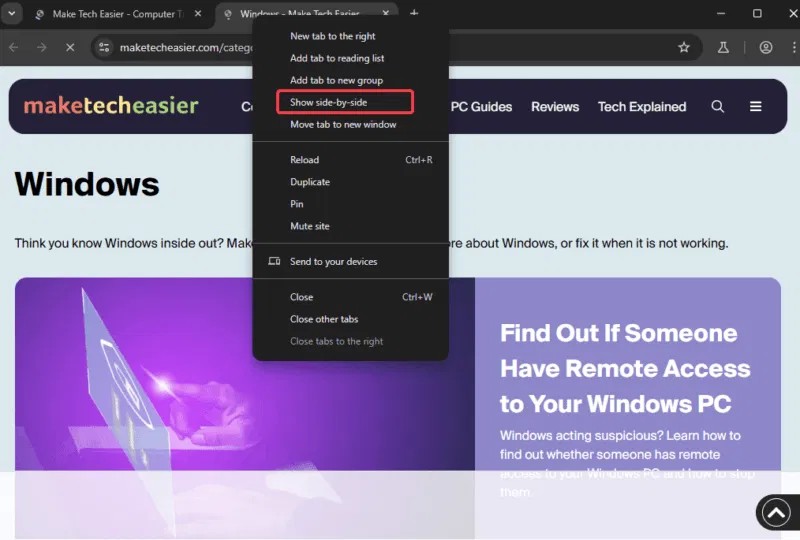The width and height of the screenshot is (800, 540).
Task: Bookmark this page with the star icon
Action: [684, 47]
